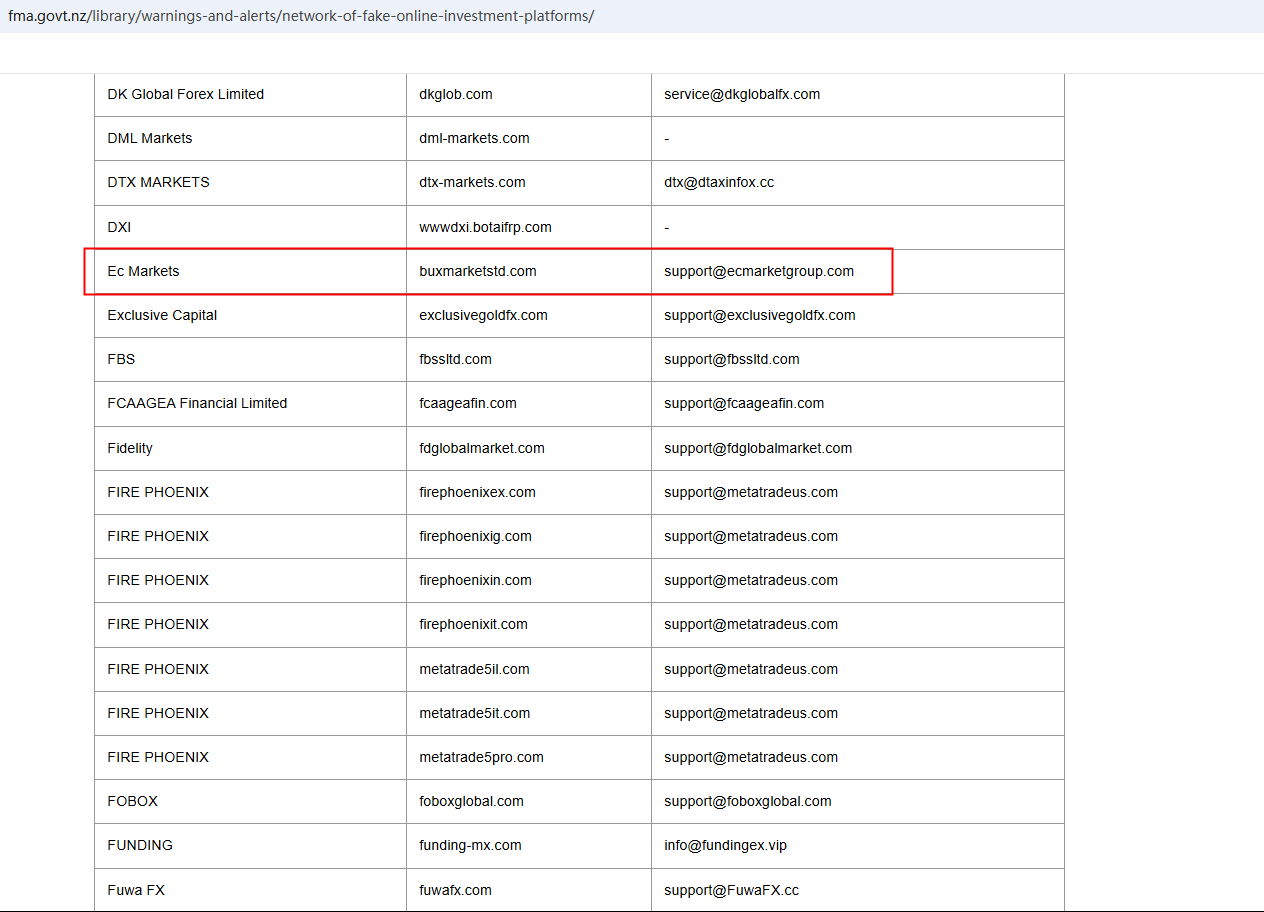
Task: Click the support@ecmarketgroup.com email
Action: click(x=759, y=271)
